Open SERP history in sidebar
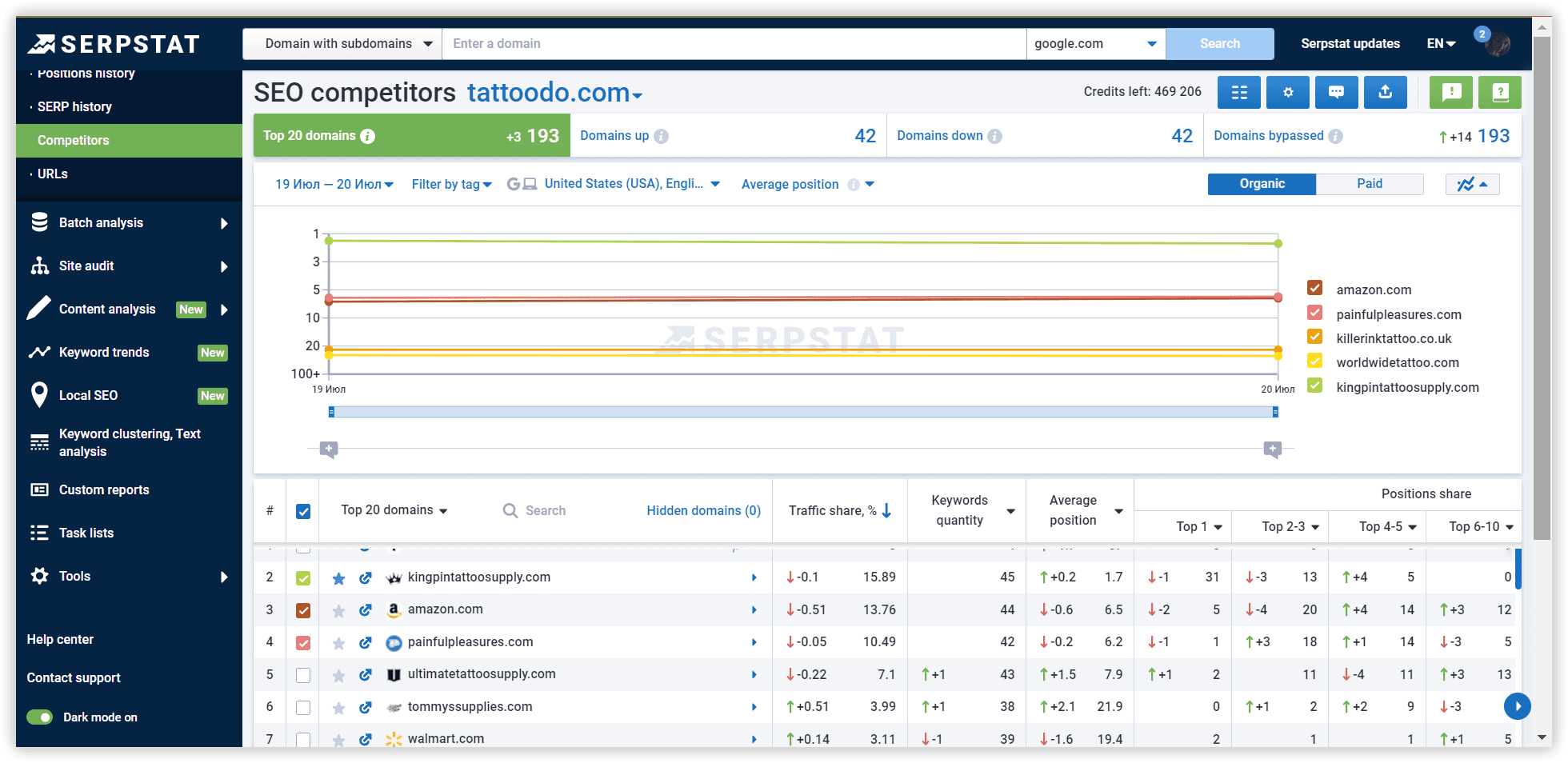1568x763 pixels. 74,107
